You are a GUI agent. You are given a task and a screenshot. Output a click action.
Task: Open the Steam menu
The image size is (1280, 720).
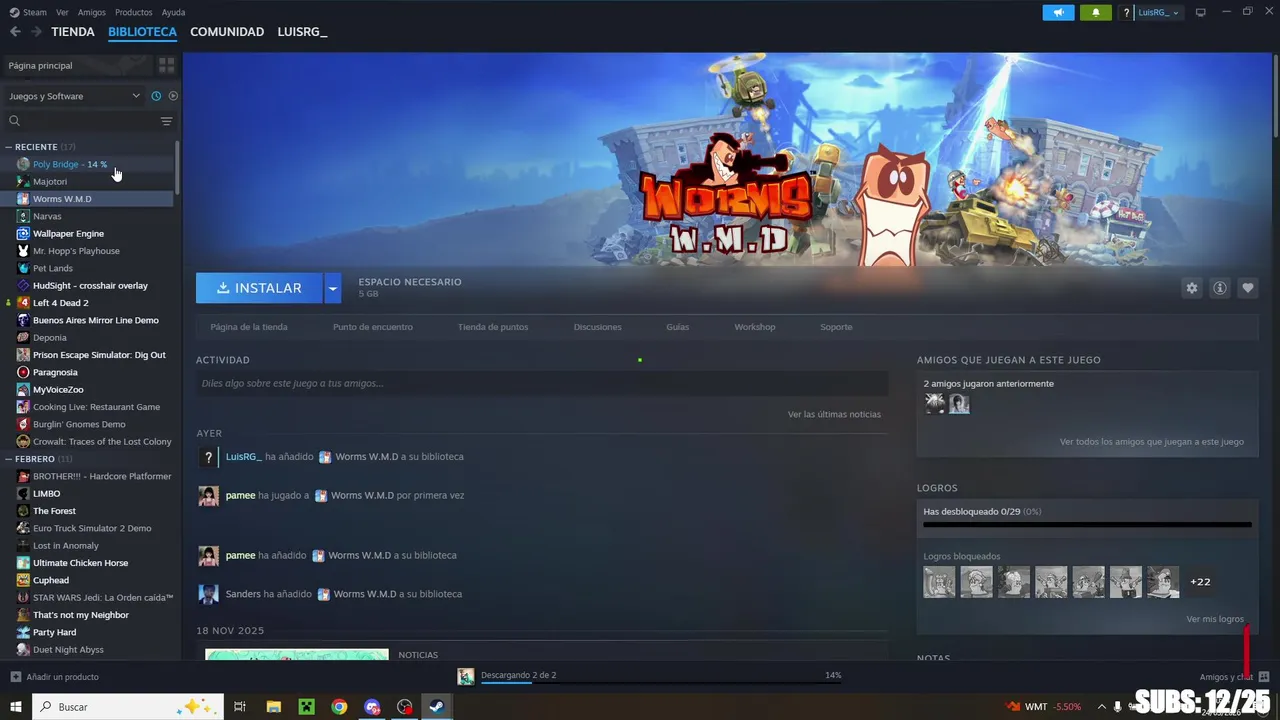coord(28,12)
